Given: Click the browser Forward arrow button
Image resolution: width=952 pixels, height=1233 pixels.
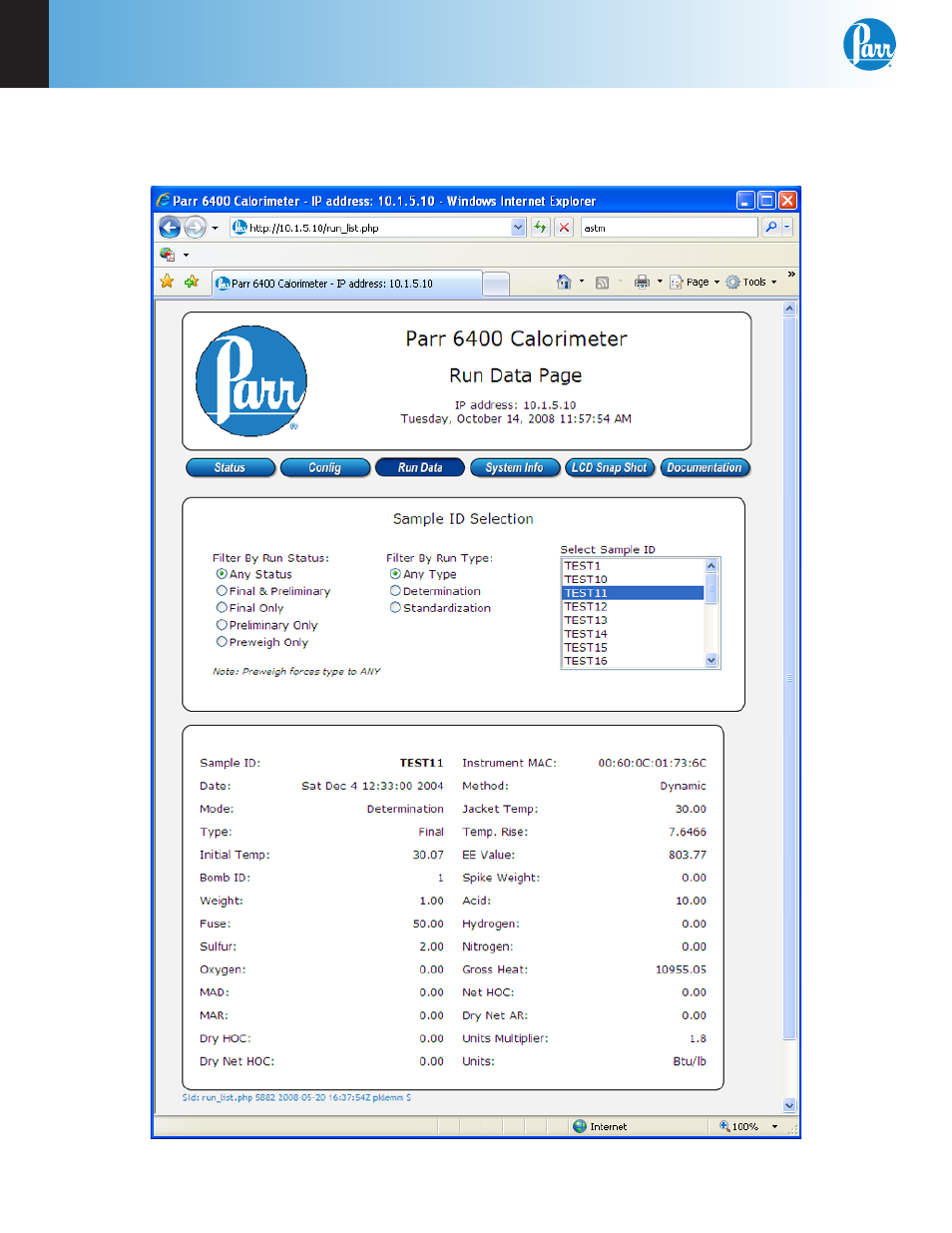Looking at the screenshot, I should (196, 228).
